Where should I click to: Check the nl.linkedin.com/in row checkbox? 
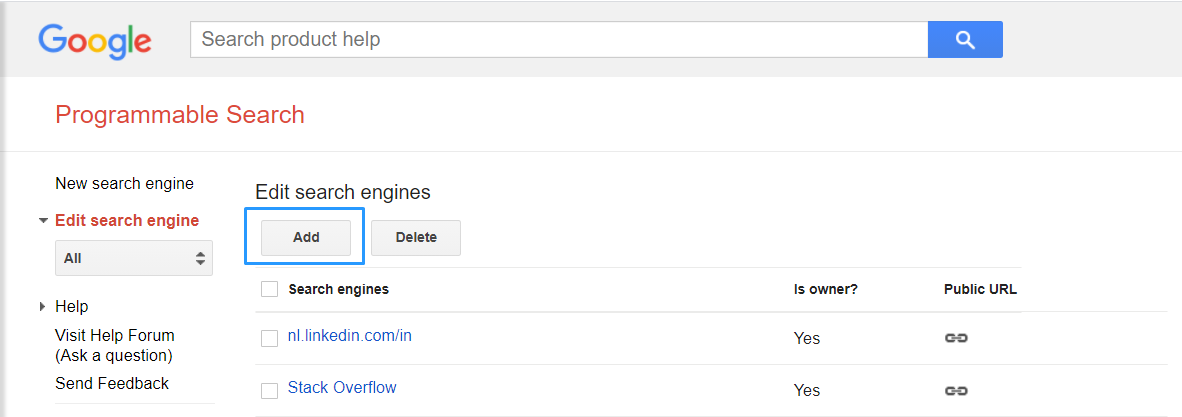click(x=269, y=338)
